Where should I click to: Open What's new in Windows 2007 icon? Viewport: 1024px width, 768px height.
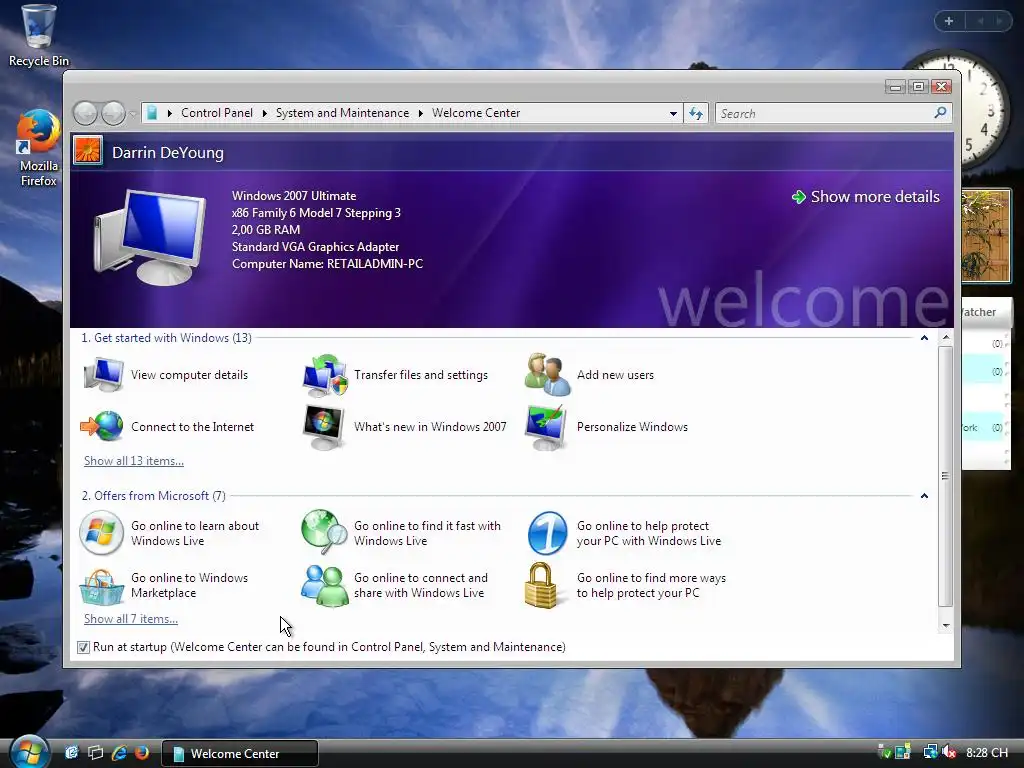[x=324, y=427]
